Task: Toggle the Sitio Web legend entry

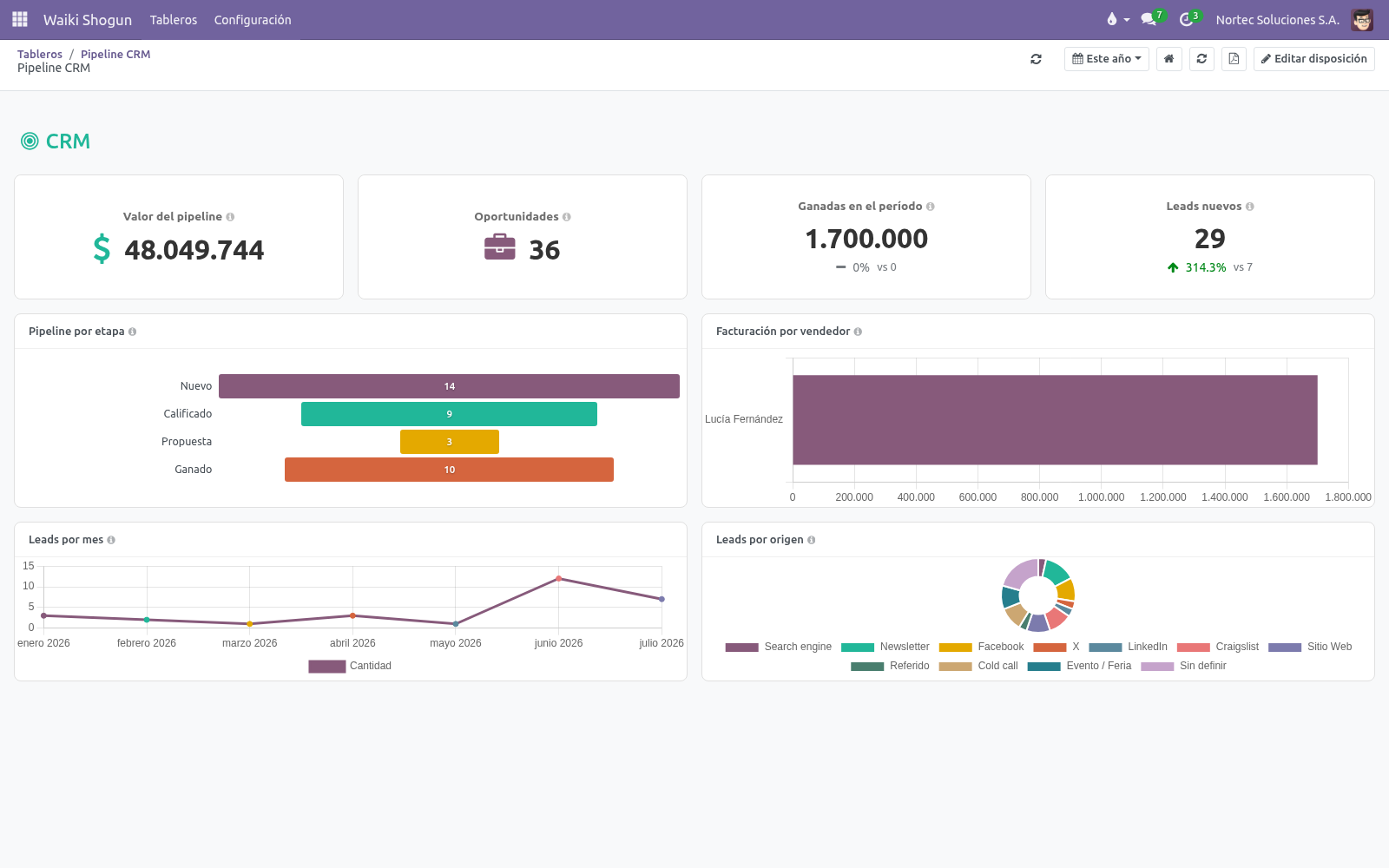Action: pos(1310,647)
